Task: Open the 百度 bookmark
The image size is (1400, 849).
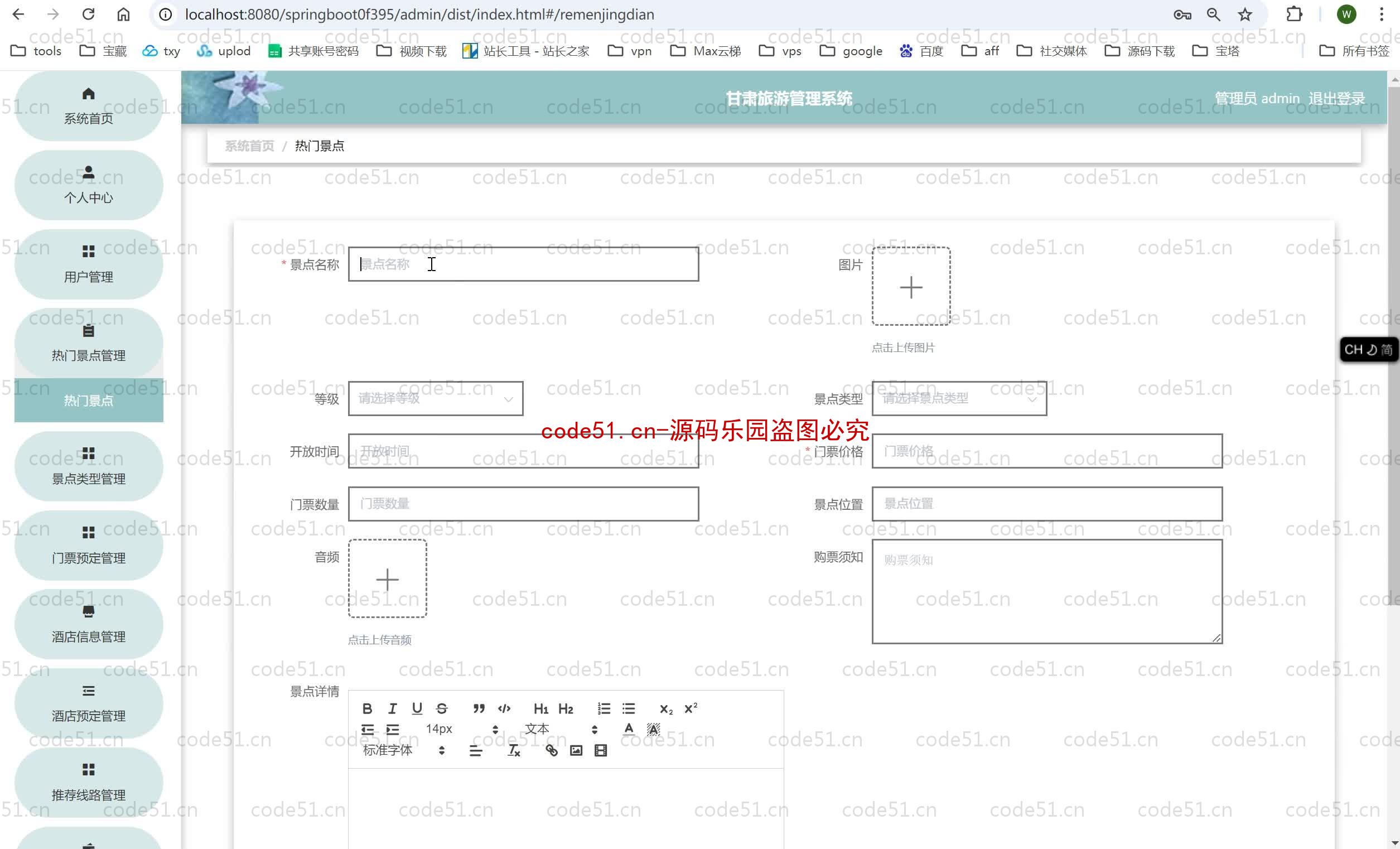Action: (x=921, y=51)
